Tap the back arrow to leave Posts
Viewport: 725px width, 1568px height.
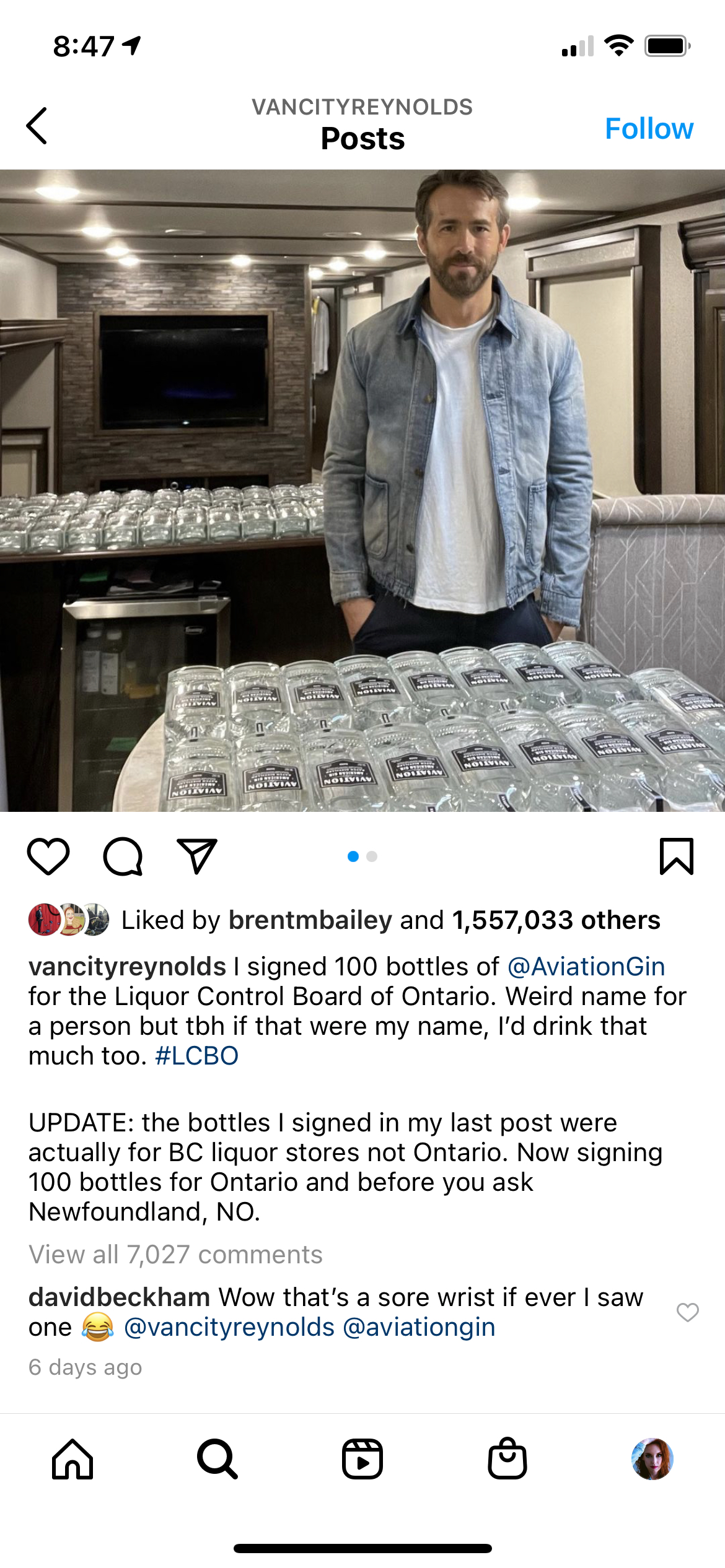click(37, 126)
